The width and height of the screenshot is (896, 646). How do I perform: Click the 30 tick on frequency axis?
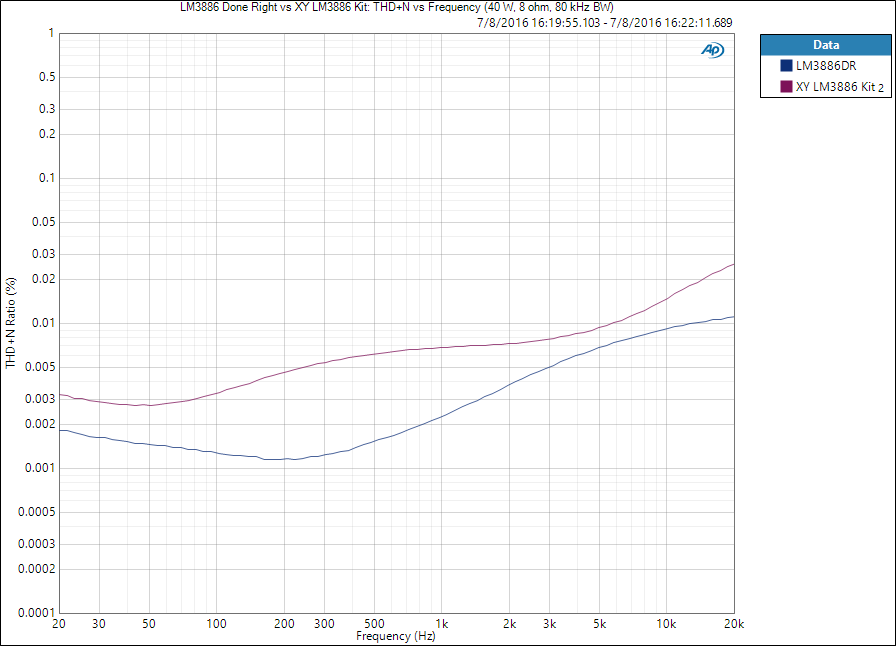98,624
